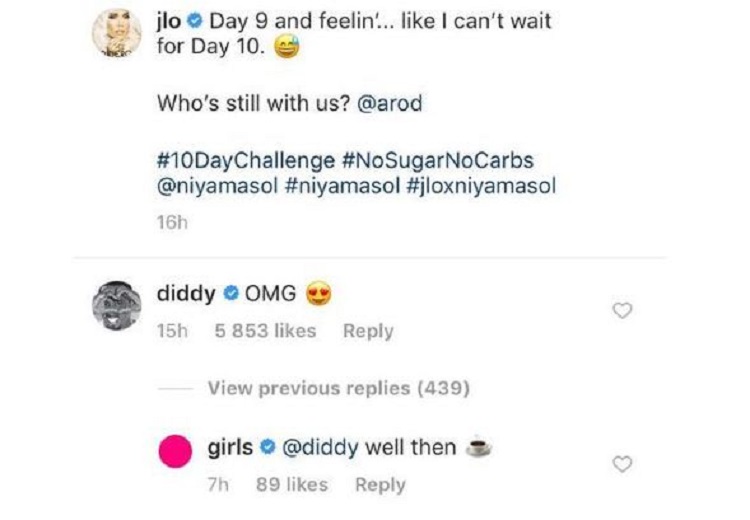Image resolution: width=750 pixels, height=520 pixels.
Task: Tap the heart beside girls' reply
Action: [622, 464]
